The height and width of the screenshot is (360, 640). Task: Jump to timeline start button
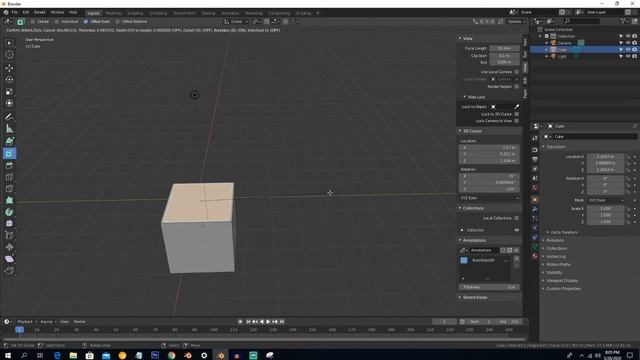tap(247, 322)
